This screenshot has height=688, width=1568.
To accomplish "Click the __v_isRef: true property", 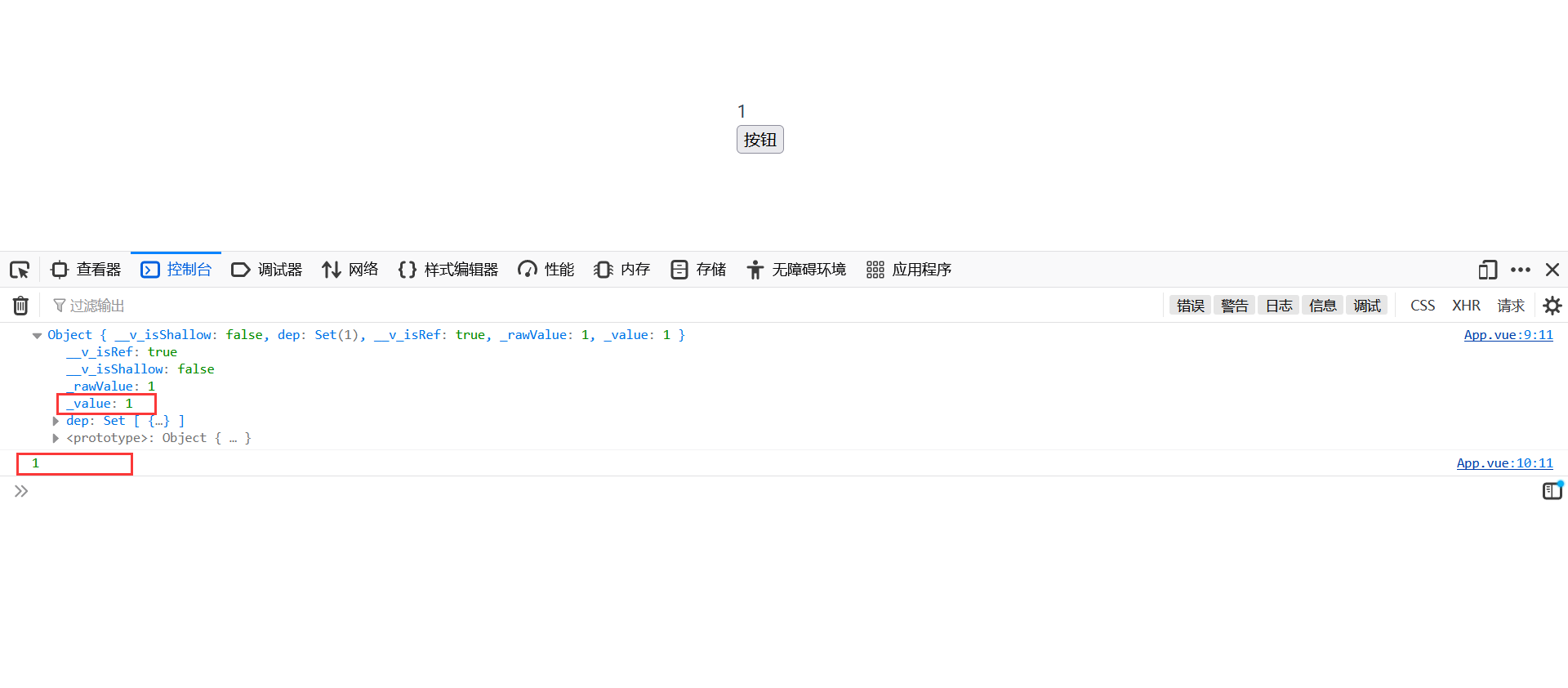I will pyautogui.click(x=122, y=352).
